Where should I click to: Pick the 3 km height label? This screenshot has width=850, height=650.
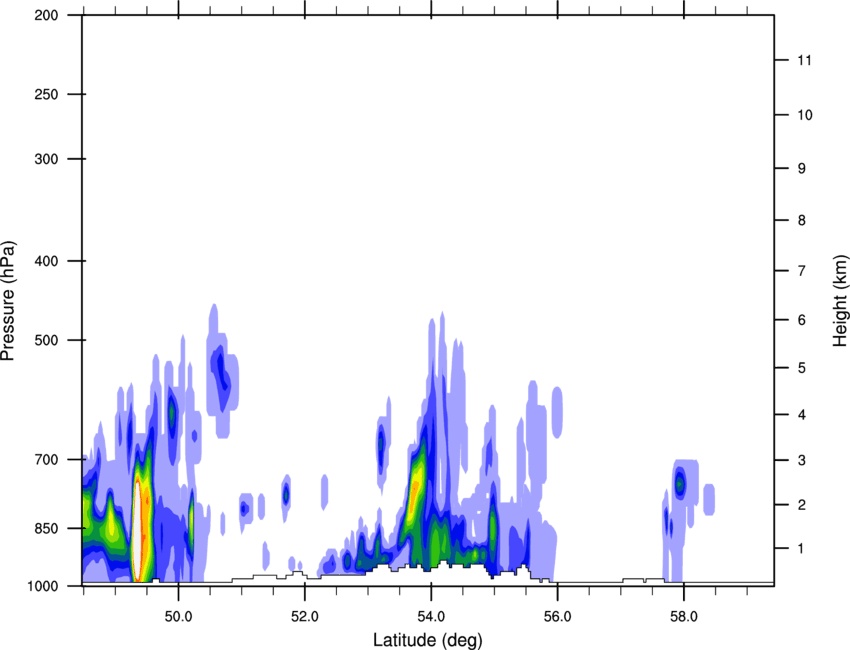[802, 460]
